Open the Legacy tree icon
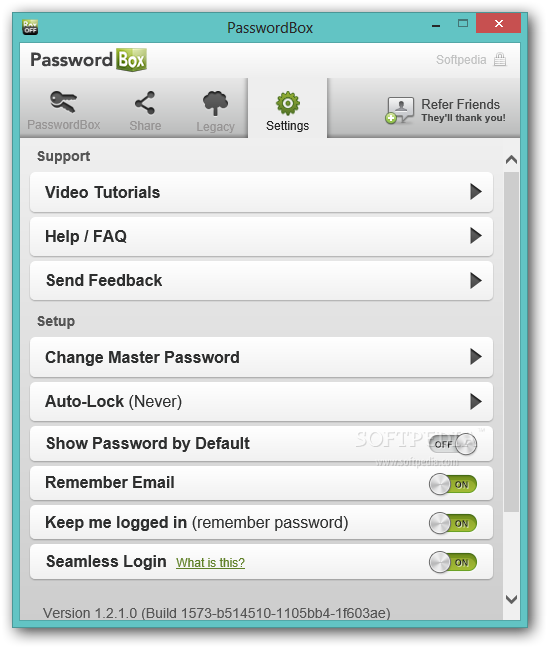This screenshot has height=648, width=548. [x=215, y=103]
